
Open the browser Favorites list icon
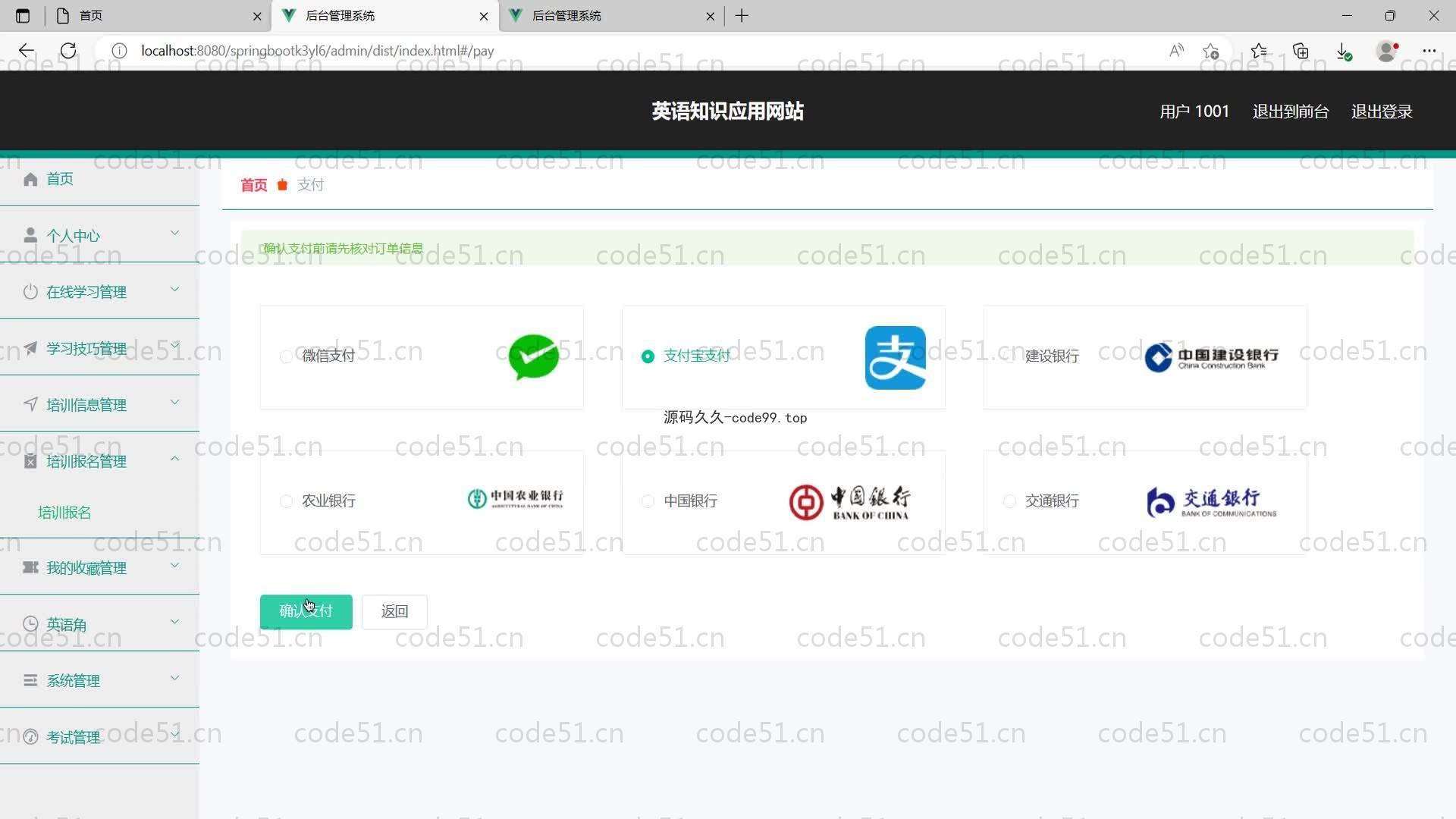pos(1259,51)
